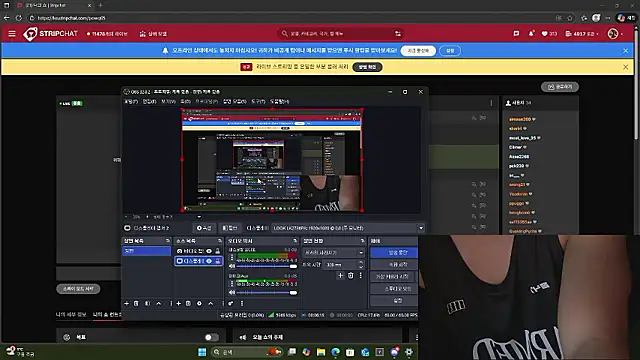Open the File menu in OBS
Screen dimensions: 640x360
click(x=131, y=101)
